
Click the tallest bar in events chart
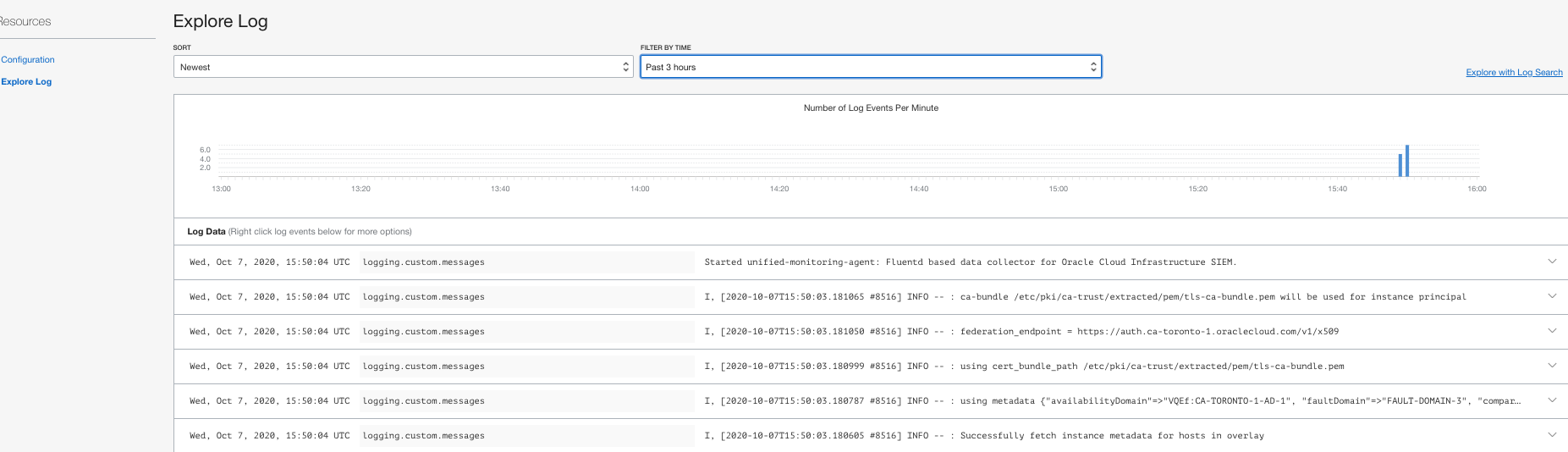coord(1406,161)
